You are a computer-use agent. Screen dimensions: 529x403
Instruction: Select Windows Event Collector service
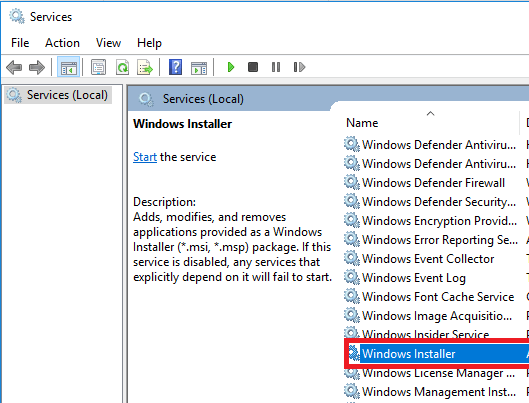click(428, 259)
